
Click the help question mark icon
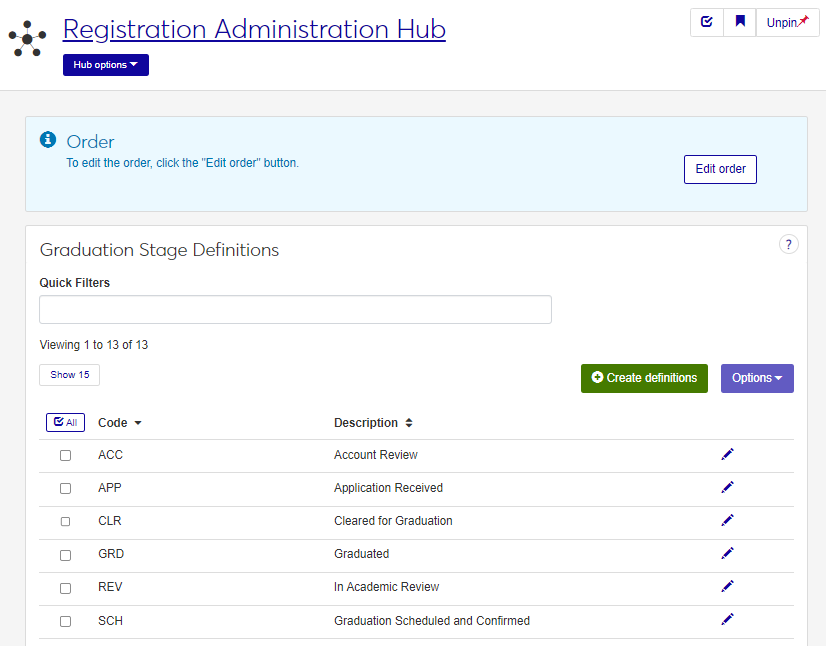point(788,244)
